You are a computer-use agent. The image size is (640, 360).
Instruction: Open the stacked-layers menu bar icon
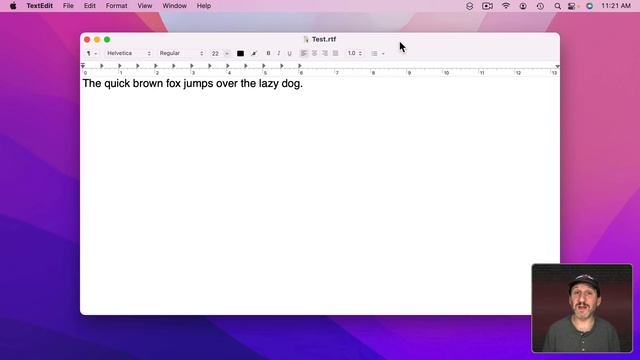(469, 6)
